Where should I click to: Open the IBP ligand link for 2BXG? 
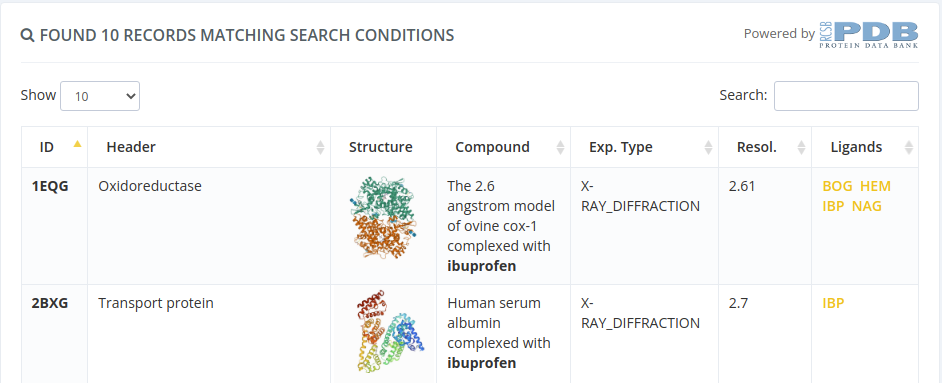(833, 303)
